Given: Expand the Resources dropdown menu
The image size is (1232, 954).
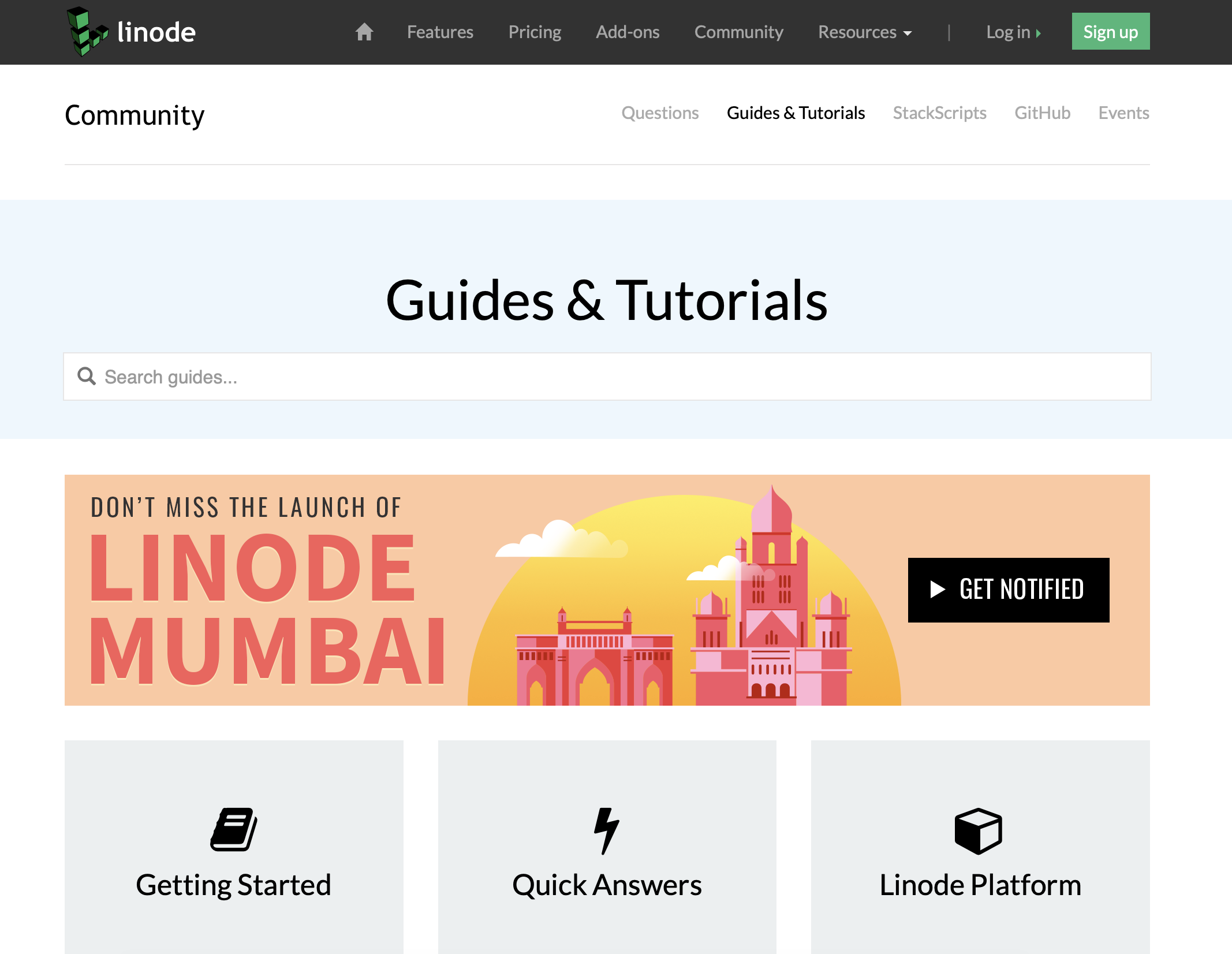Looking at the screenshot, I should click(x=865, y=32).
